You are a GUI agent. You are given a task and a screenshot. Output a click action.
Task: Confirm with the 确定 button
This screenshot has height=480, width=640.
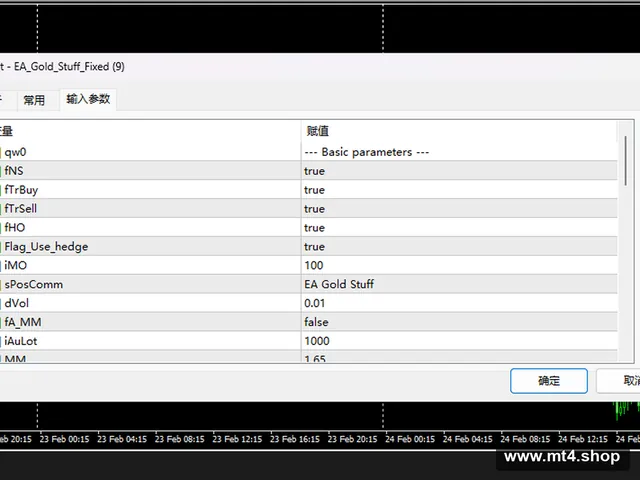point(549,381)
